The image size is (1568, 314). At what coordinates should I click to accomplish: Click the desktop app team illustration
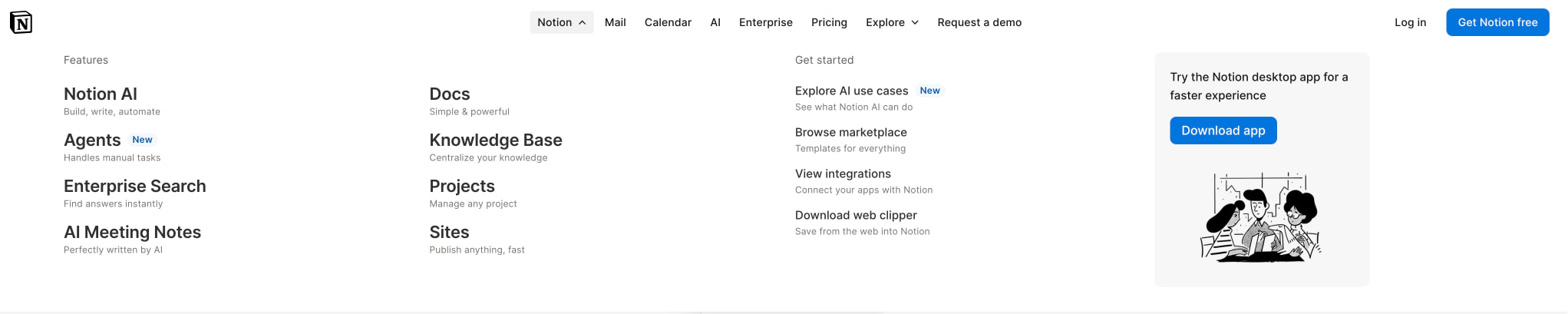coord(1261,217)
